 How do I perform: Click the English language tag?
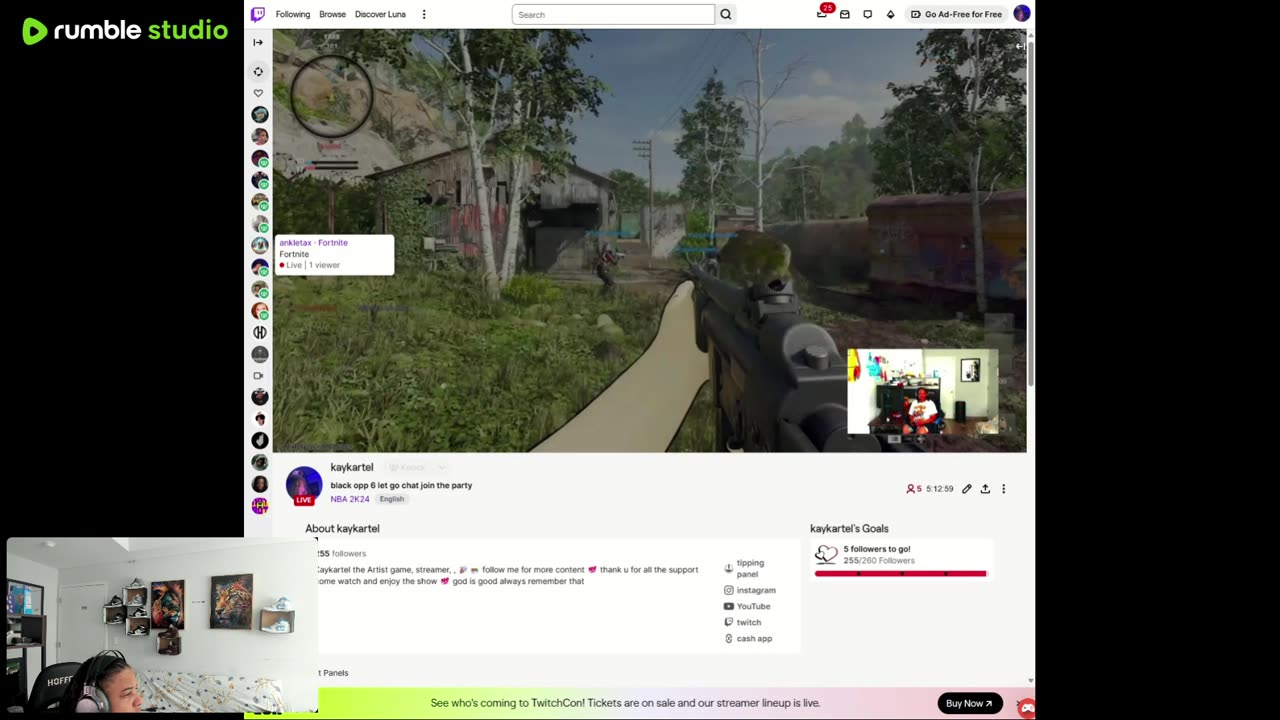tap(391, 499)
